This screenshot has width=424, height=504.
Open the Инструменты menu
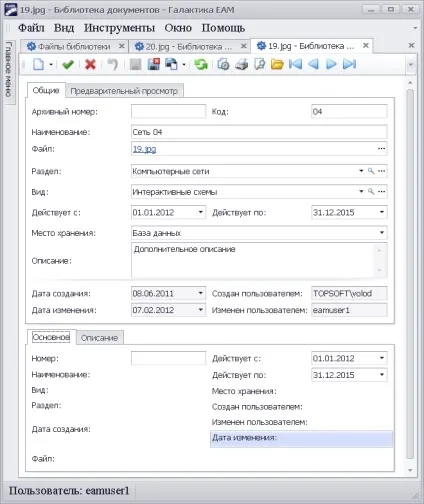point(119,28)
